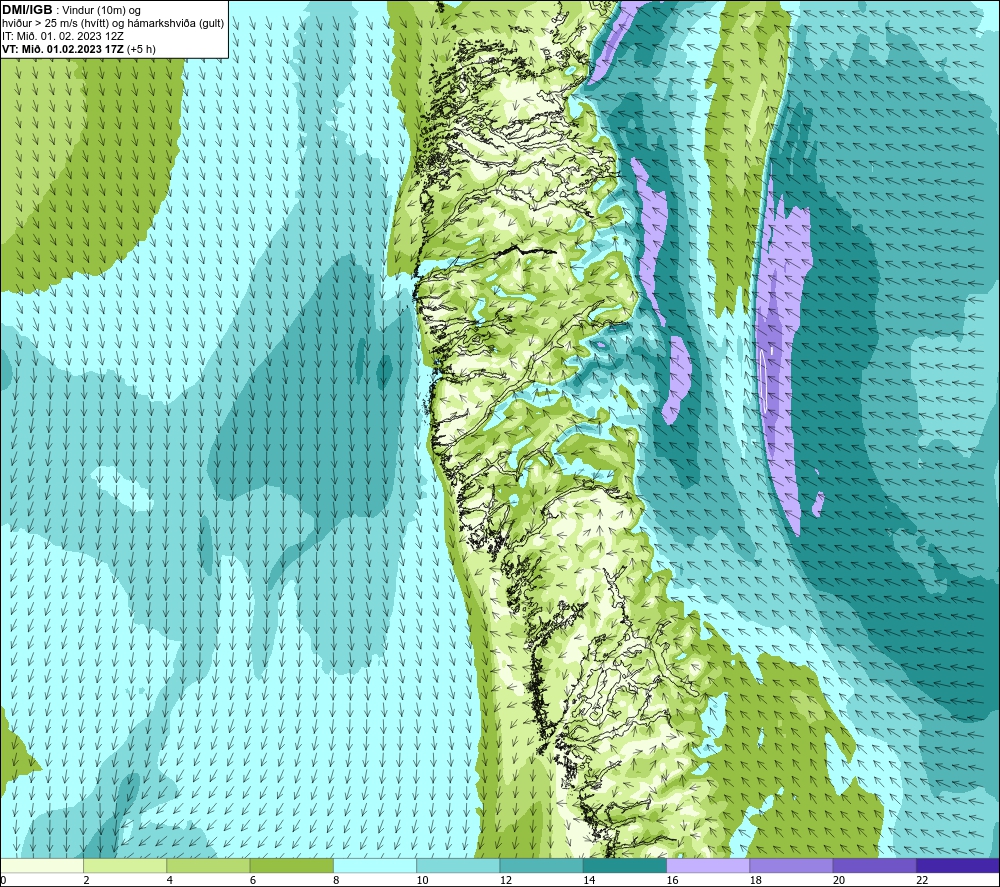
Task: Select the 2–4 m/s light green swatch
Action: pos(125,865)
